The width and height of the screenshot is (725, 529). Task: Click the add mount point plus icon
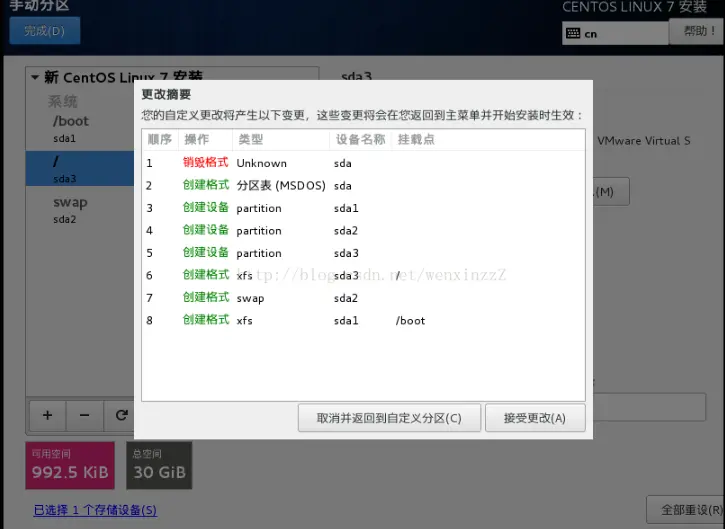48,415
